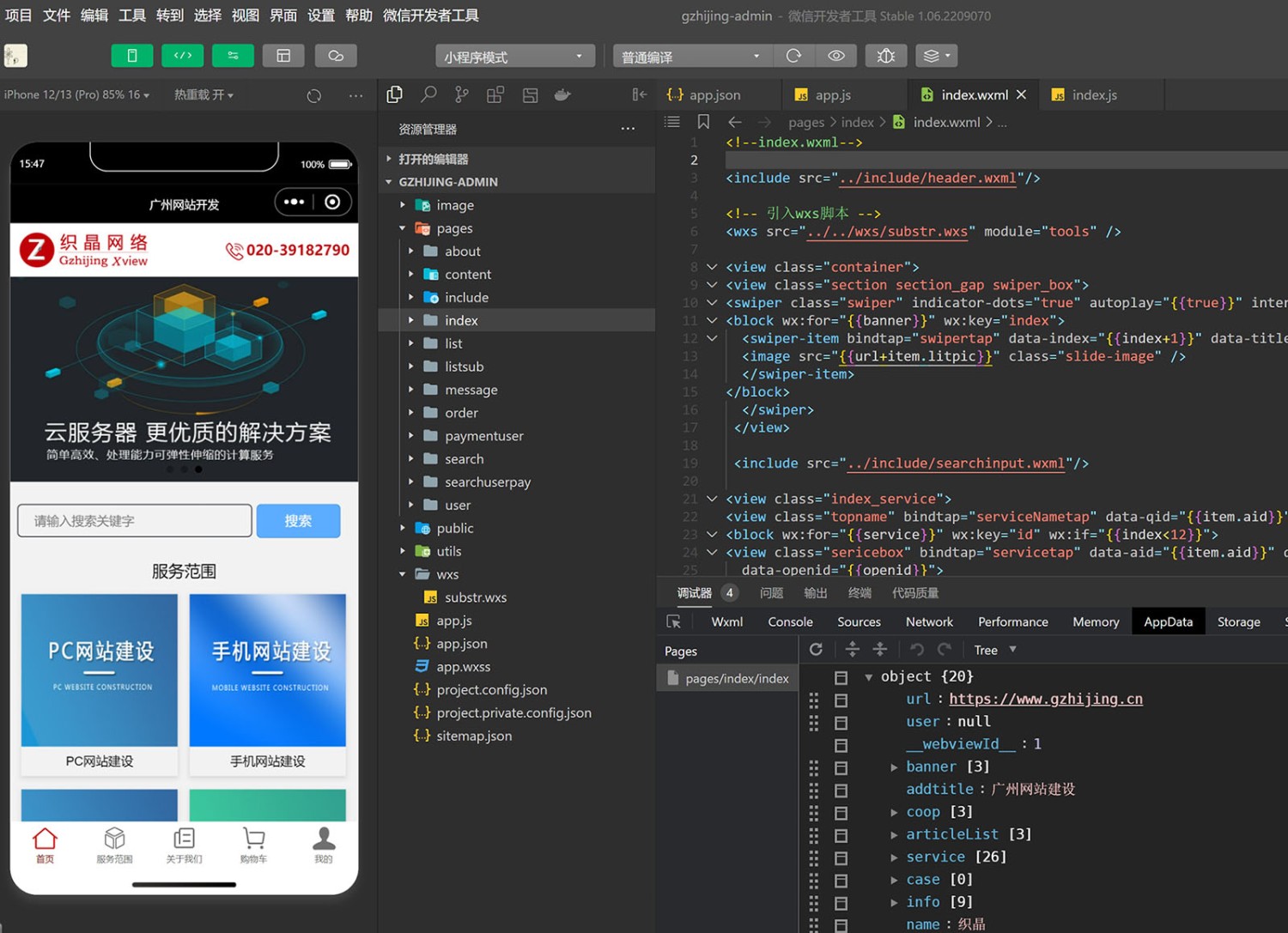The height and width of the screenshot is (933, 1288).
Task: Open the 文件 menu
Action: point(57,15)
